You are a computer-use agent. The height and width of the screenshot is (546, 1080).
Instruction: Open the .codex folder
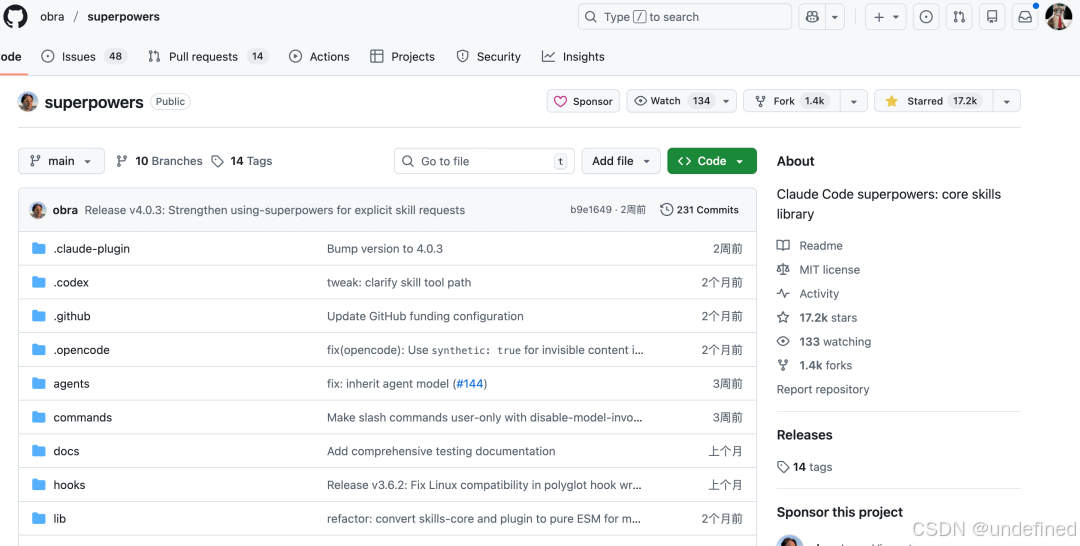pos(71,282)
